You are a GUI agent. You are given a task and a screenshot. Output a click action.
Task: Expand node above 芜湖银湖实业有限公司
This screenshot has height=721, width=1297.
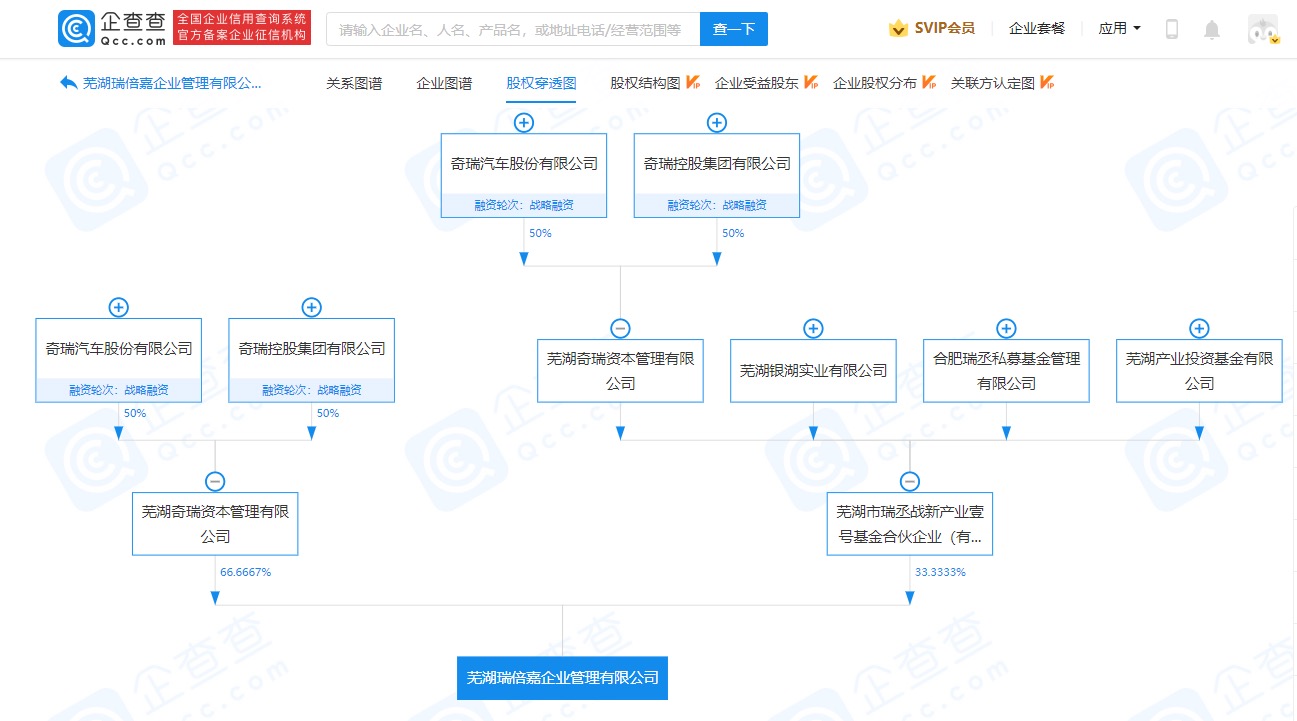pos(813,329)
